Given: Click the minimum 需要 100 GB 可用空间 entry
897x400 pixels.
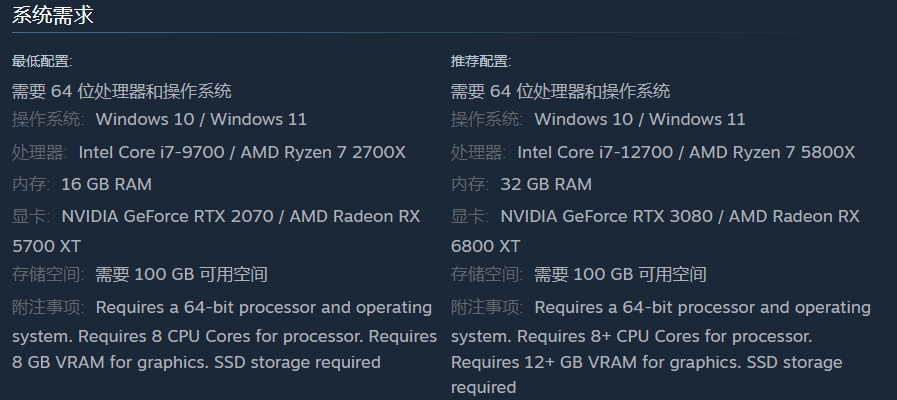Looking at the screenshot, I should point(181,274).
